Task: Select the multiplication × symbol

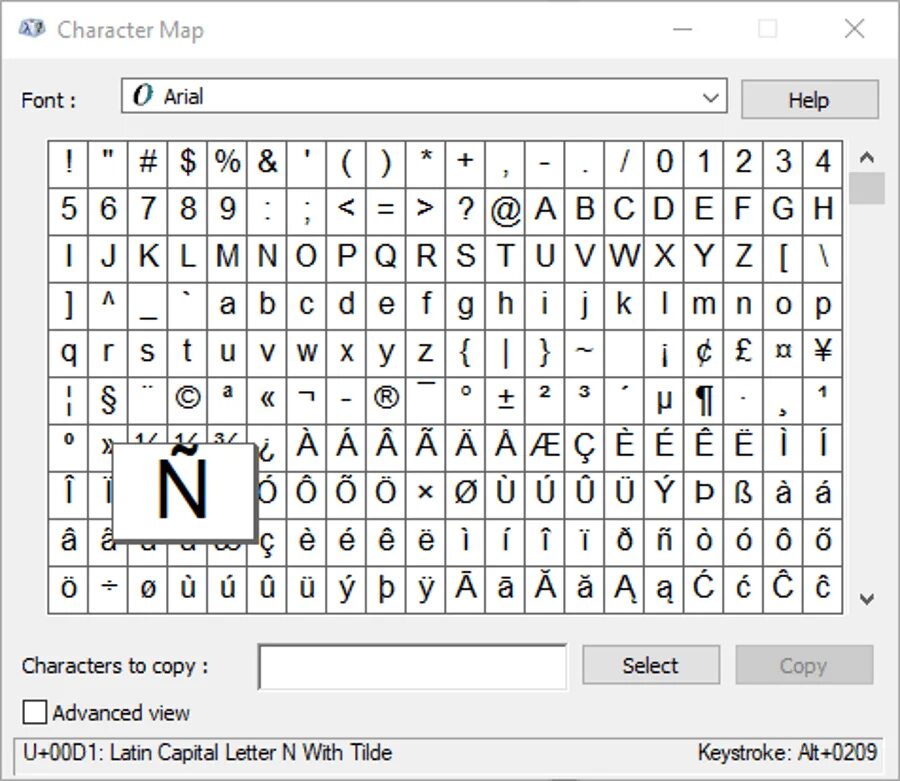Action: click(x=425, y=493)
